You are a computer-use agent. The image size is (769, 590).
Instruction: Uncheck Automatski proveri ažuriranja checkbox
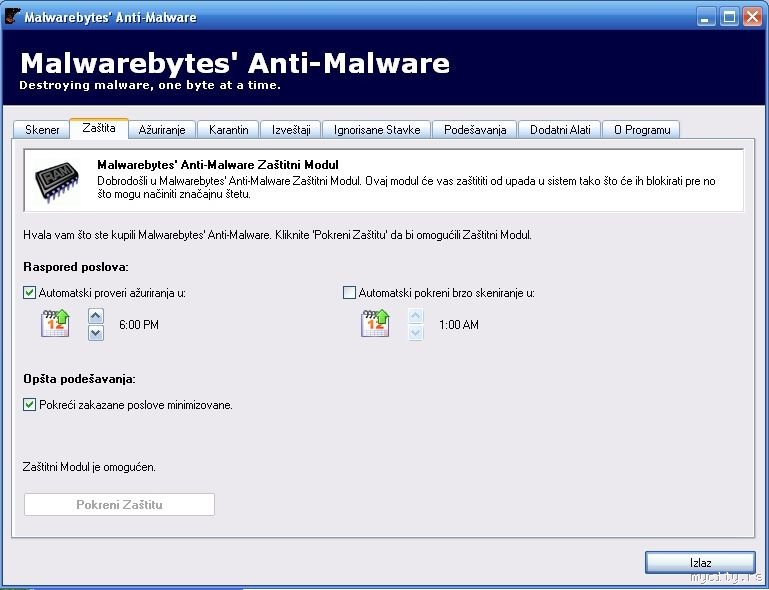click(x=29, y=293)
